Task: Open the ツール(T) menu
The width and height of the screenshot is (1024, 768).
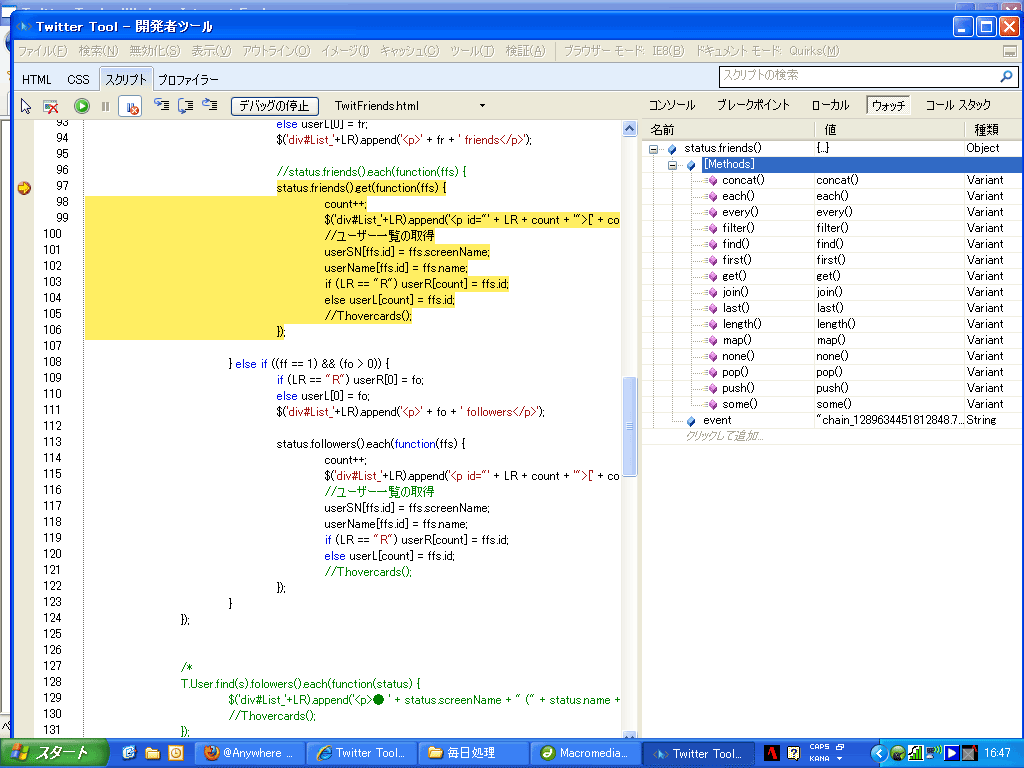Action: pos(472,51)
